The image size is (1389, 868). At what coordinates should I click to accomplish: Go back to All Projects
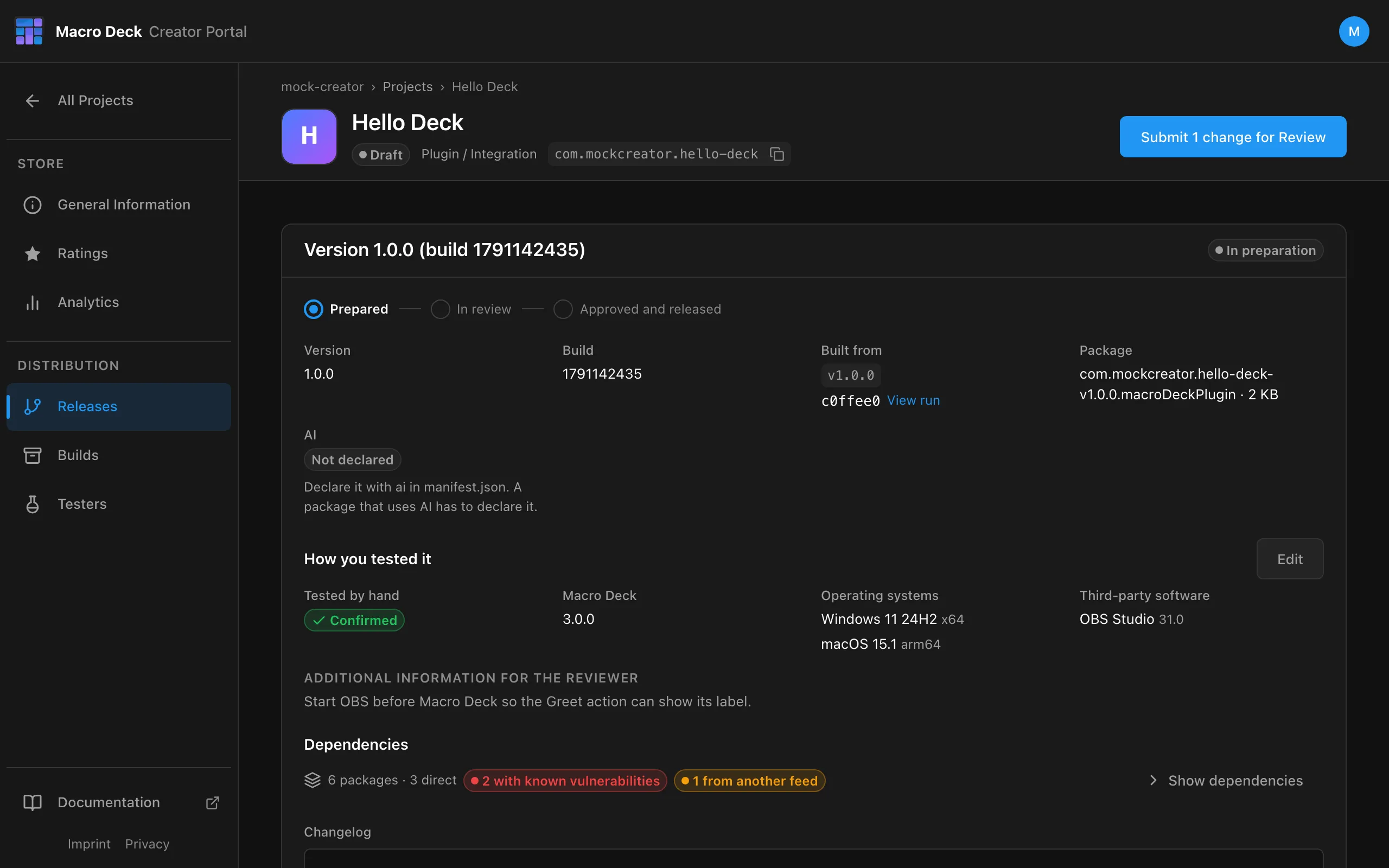(x=119, y=100)
